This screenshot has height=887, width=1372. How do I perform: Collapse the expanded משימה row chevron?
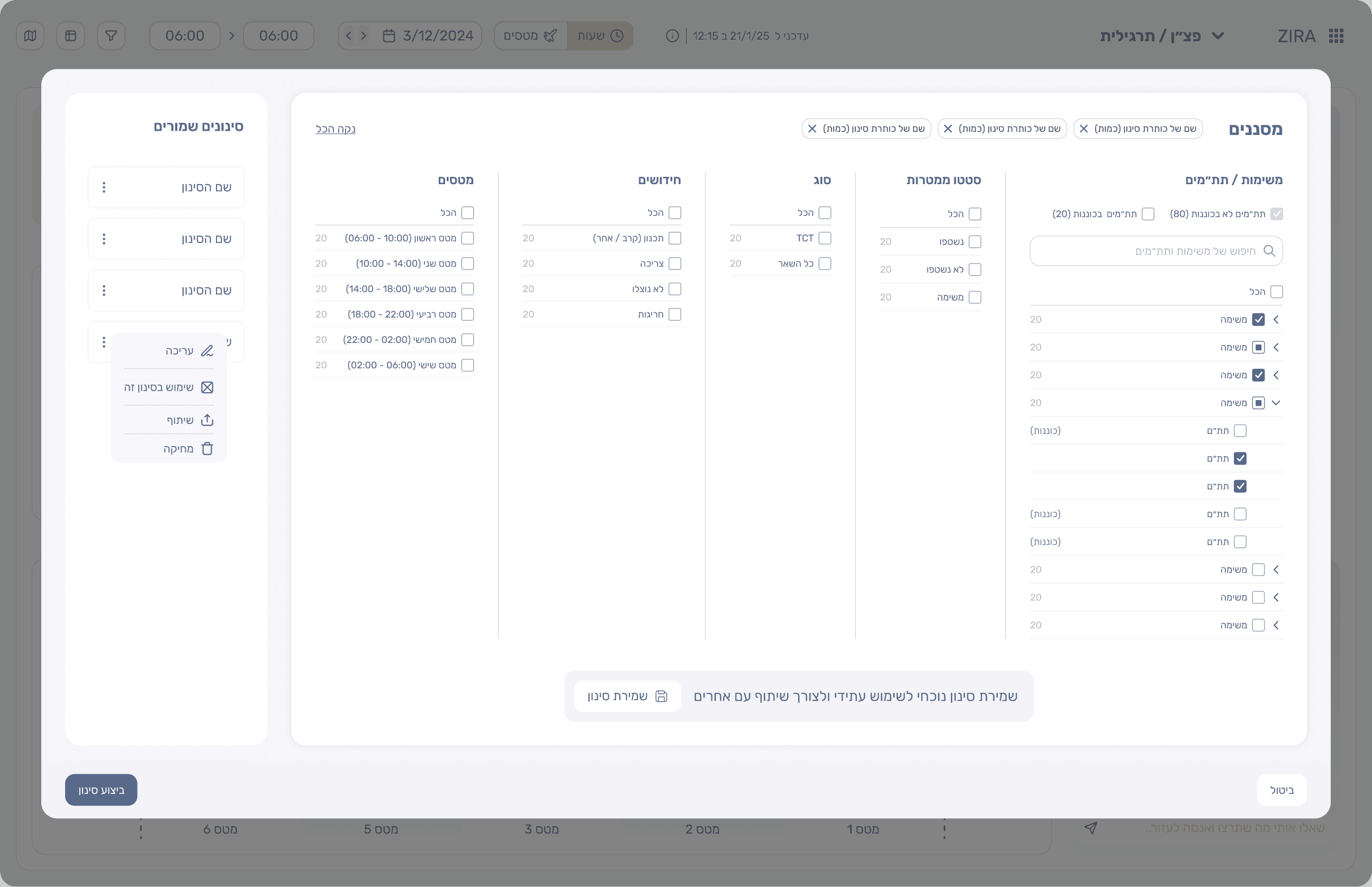(1276, 403)
